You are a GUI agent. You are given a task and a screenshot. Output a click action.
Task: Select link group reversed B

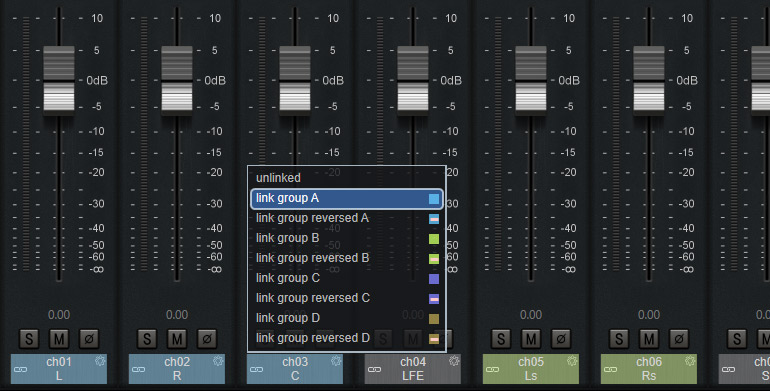(x=347, y=258)
